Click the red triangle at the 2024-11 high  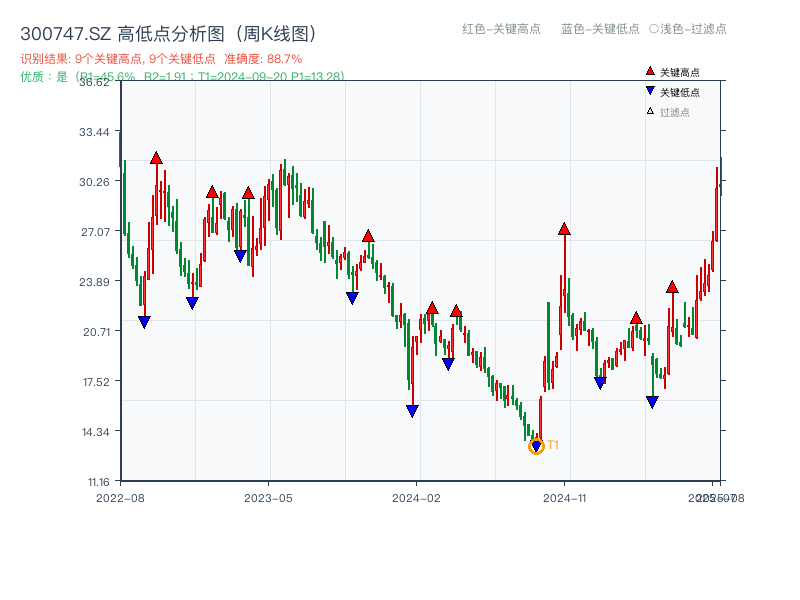pyautogui.click(x=563, y=228)
